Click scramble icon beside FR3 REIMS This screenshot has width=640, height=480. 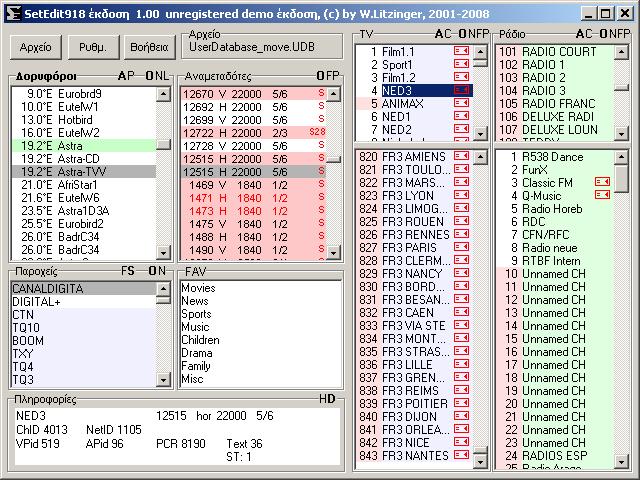click(461, 389)
